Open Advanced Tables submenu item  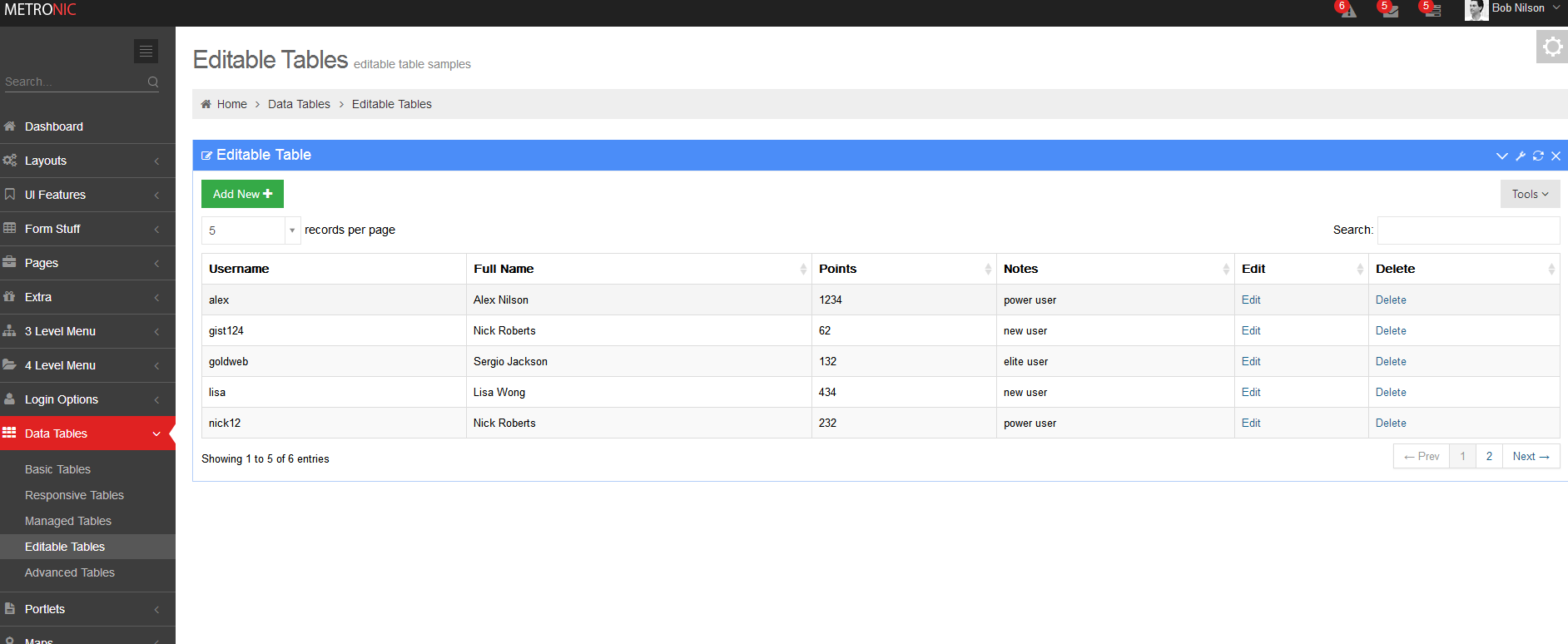click(x=70, y=572)
